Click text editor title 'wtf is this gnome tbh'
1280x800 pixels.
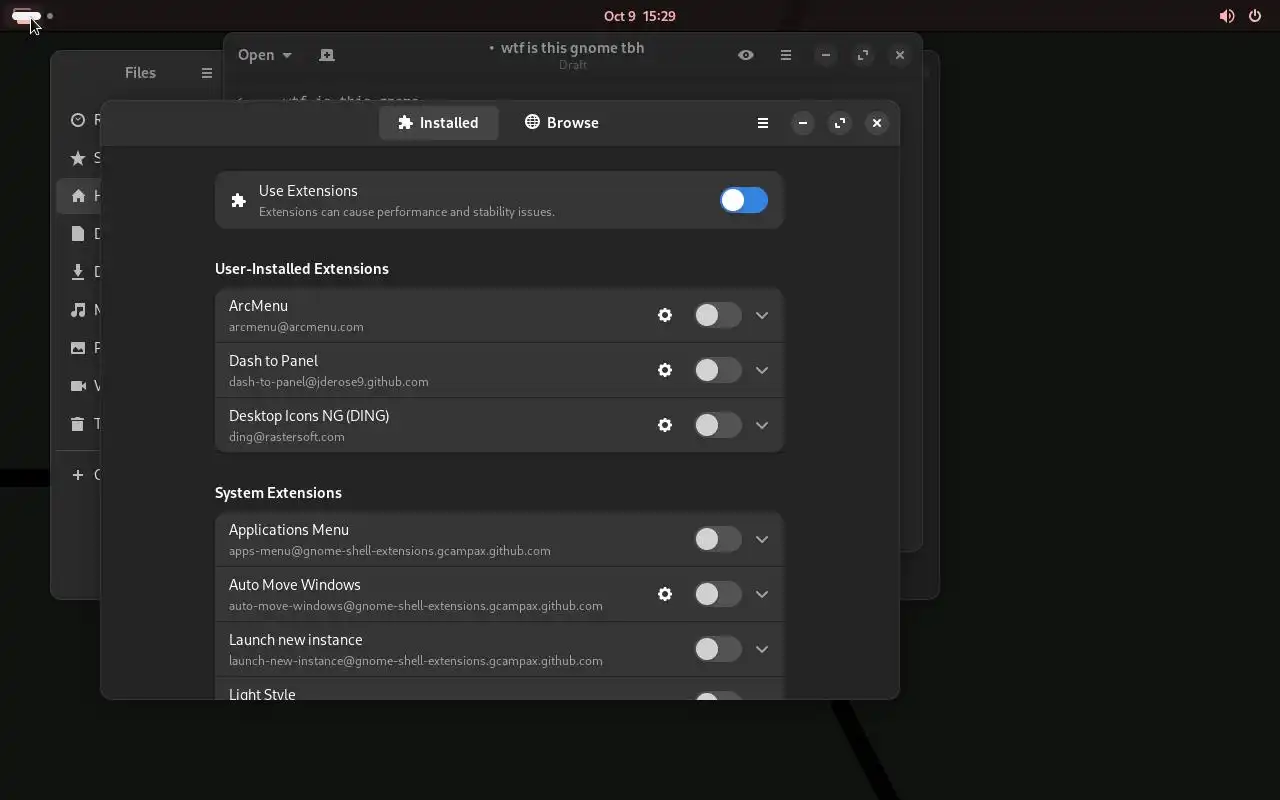[x=572, y=48]
